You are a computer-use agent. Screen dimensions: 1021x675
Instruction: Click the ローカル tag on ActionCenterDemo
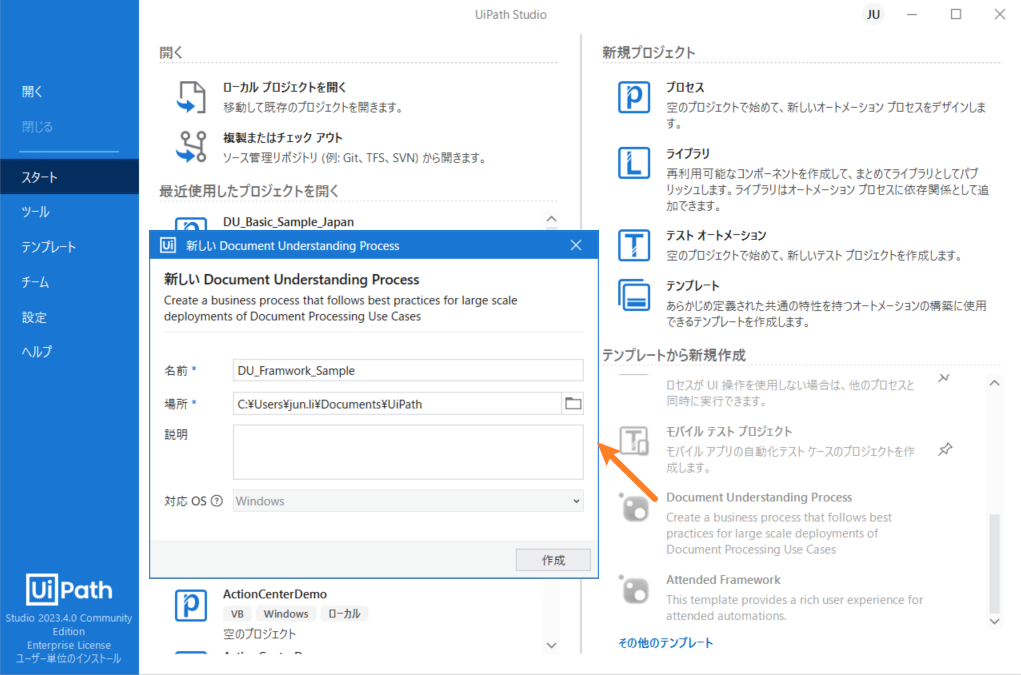point(344,614)
